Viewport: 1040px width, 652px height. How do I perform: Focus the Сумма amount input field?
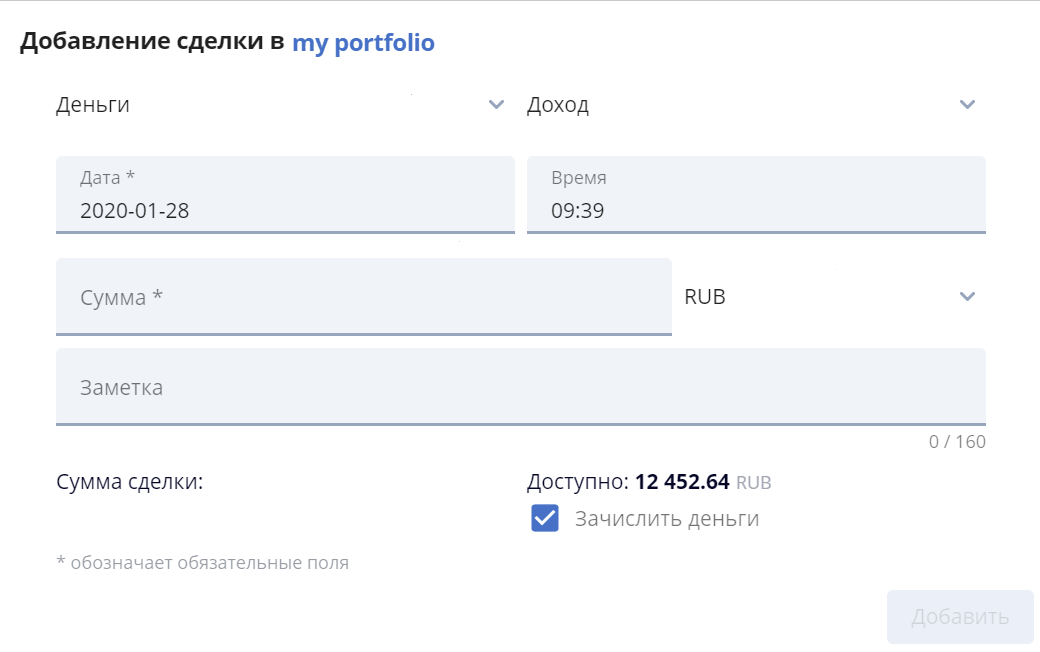point(363,297)
